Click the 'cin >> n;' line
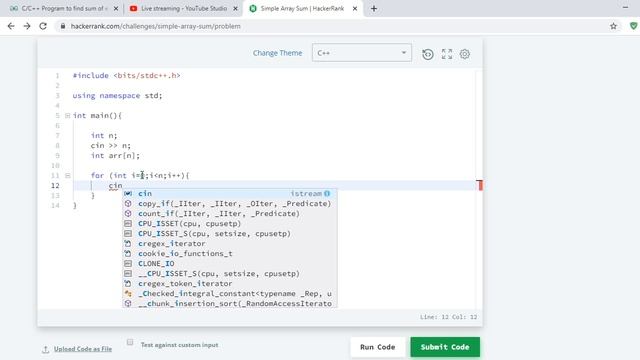This screenshot has height=360, width=640. [111, 145]
